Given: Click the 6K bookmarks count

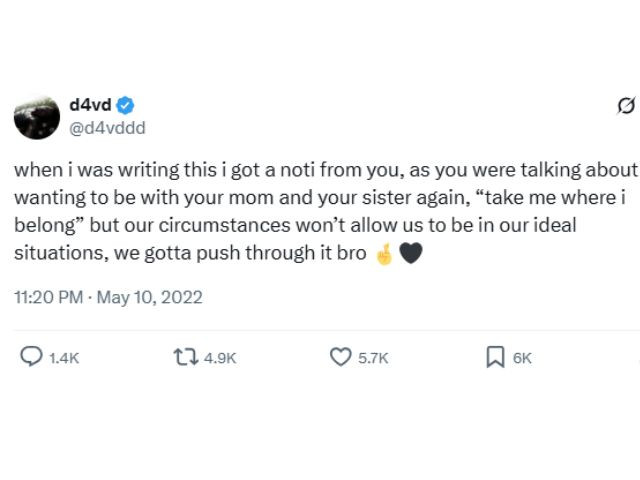Looking at the screenshot, I should tap(522, 358).
